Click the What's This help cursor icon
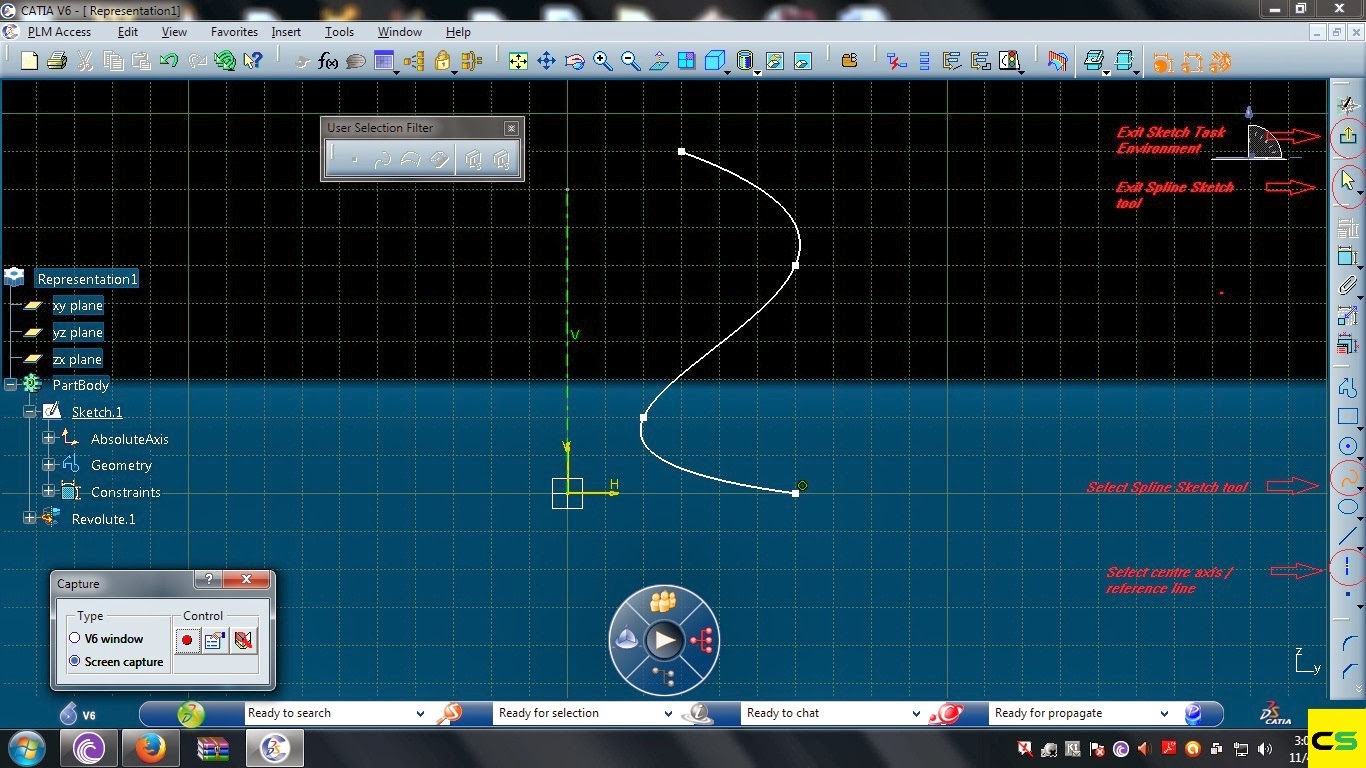 [x=253, y=62]
